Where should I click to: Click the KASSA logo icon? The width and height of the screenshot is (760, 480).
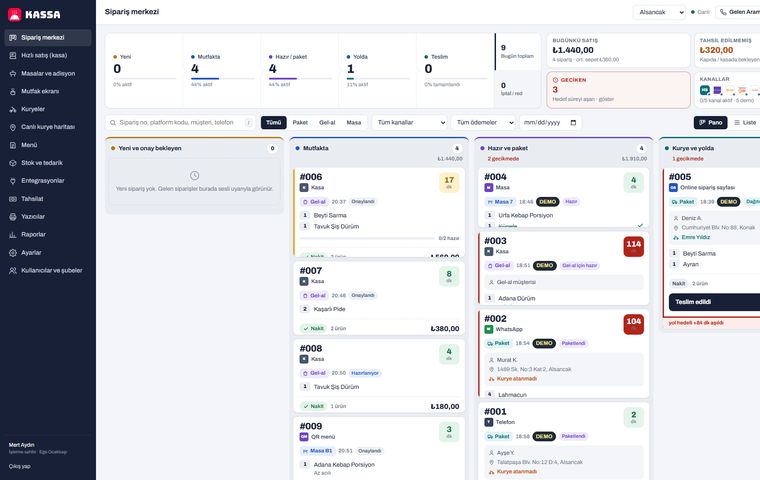pyautogui.click(x=15, y=15)
